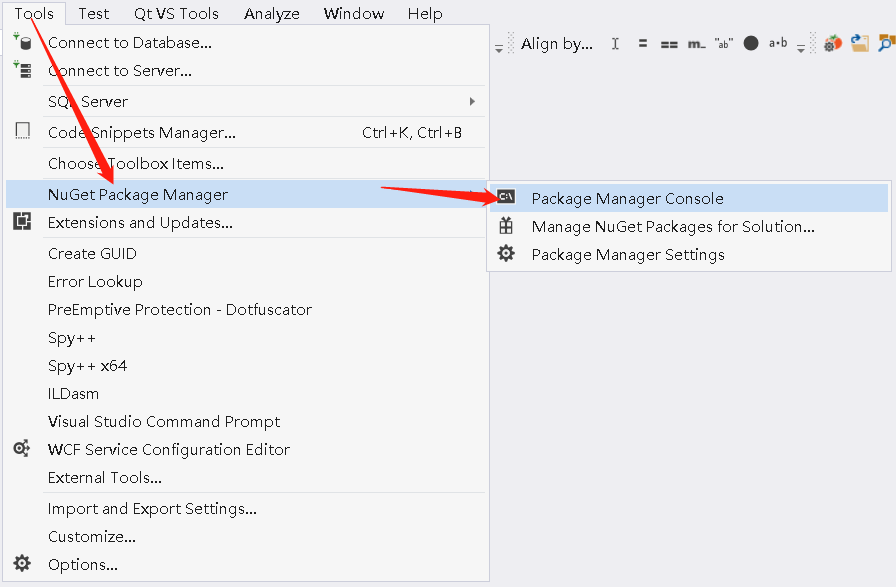Click the Manage NuGet Packages gift icon
896x587 pixels.
(x=506, y=226)
